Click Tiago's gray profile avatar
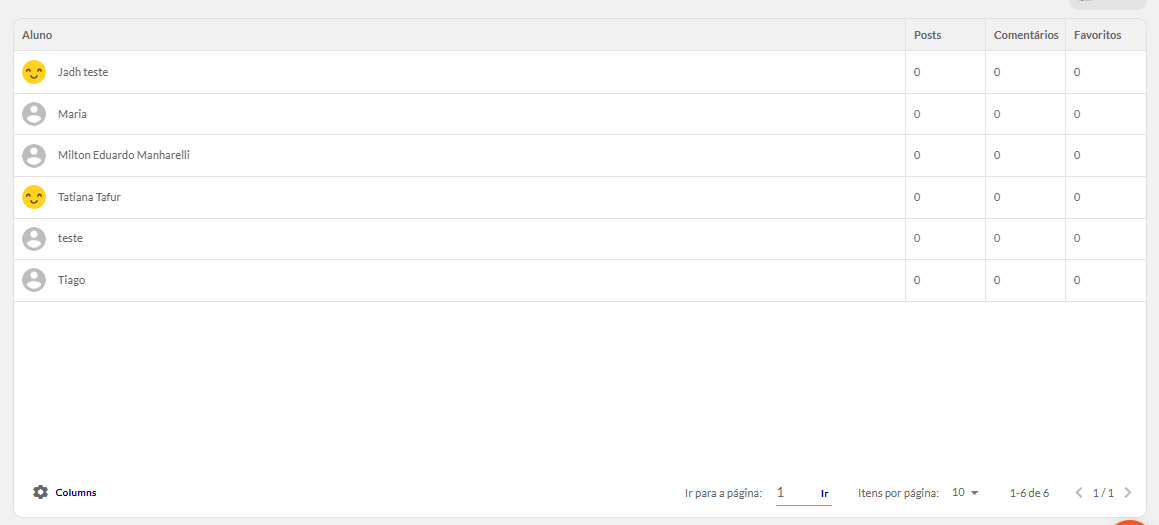 tap(34, 280)
